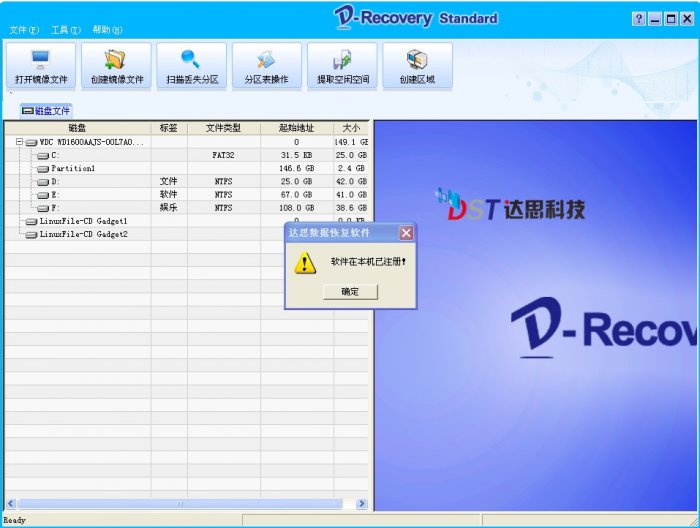
Task: Click the help question mark button in title bar
Action: click(x=639, y=19)
